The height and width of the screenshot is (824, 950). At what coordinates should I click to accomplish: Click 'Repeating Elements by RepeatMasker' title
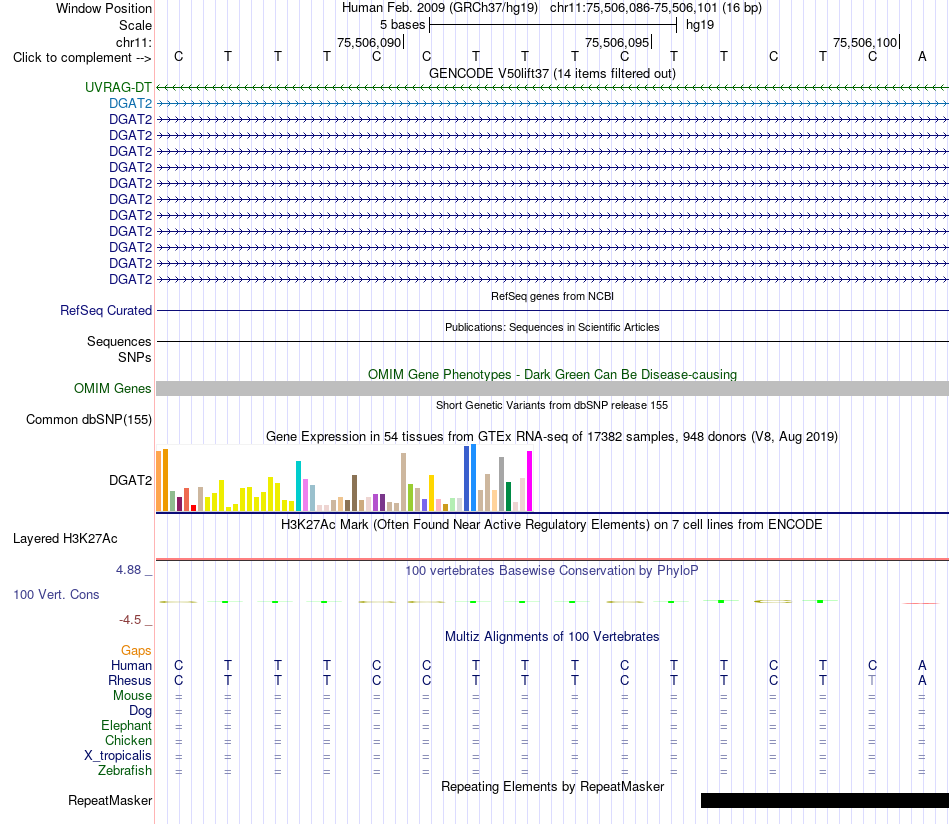(x=552, y=786)
